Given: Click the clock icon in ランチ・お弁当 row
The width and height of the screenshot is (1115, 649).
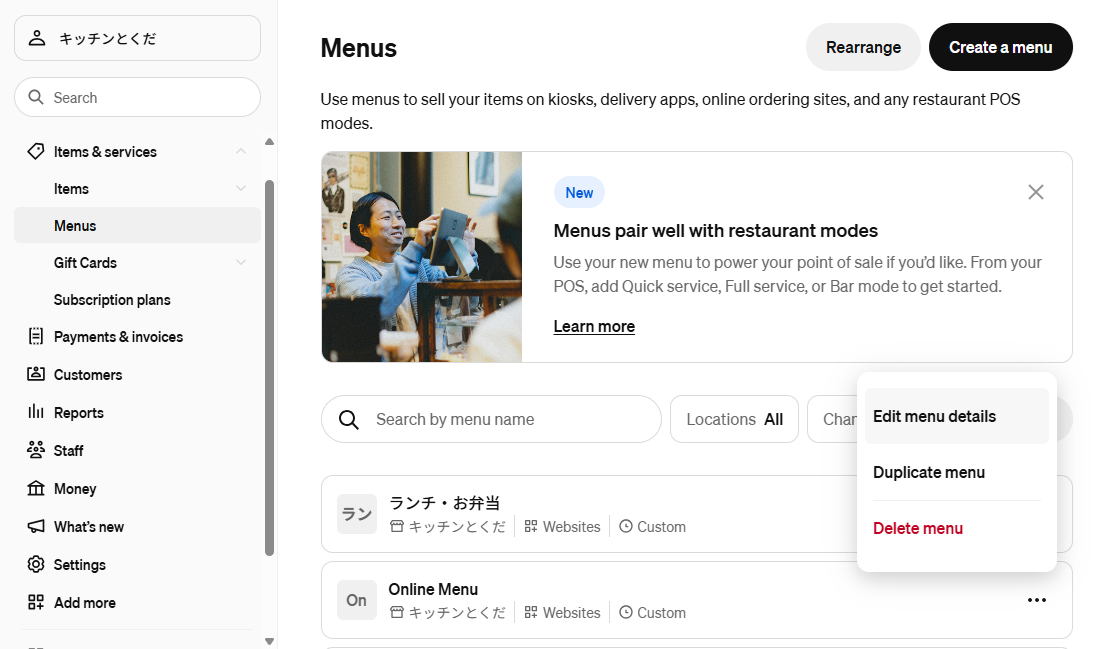Looking at the screenshot, I should pos(626,527).
